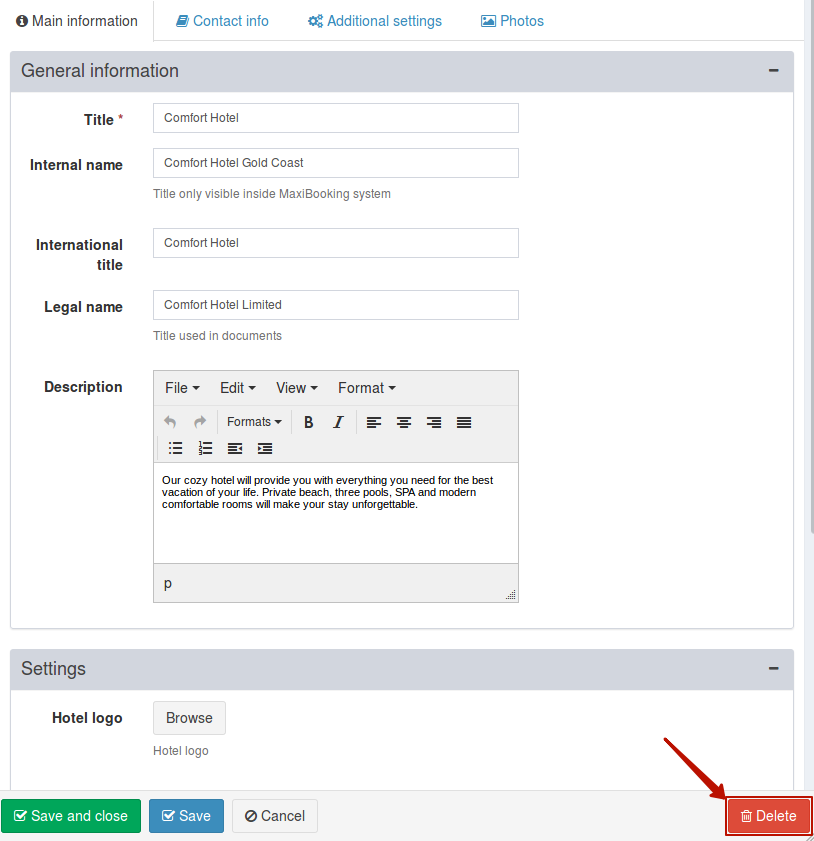
Task: Apply italic formatting to description text
Action: [x=338, y=422]
